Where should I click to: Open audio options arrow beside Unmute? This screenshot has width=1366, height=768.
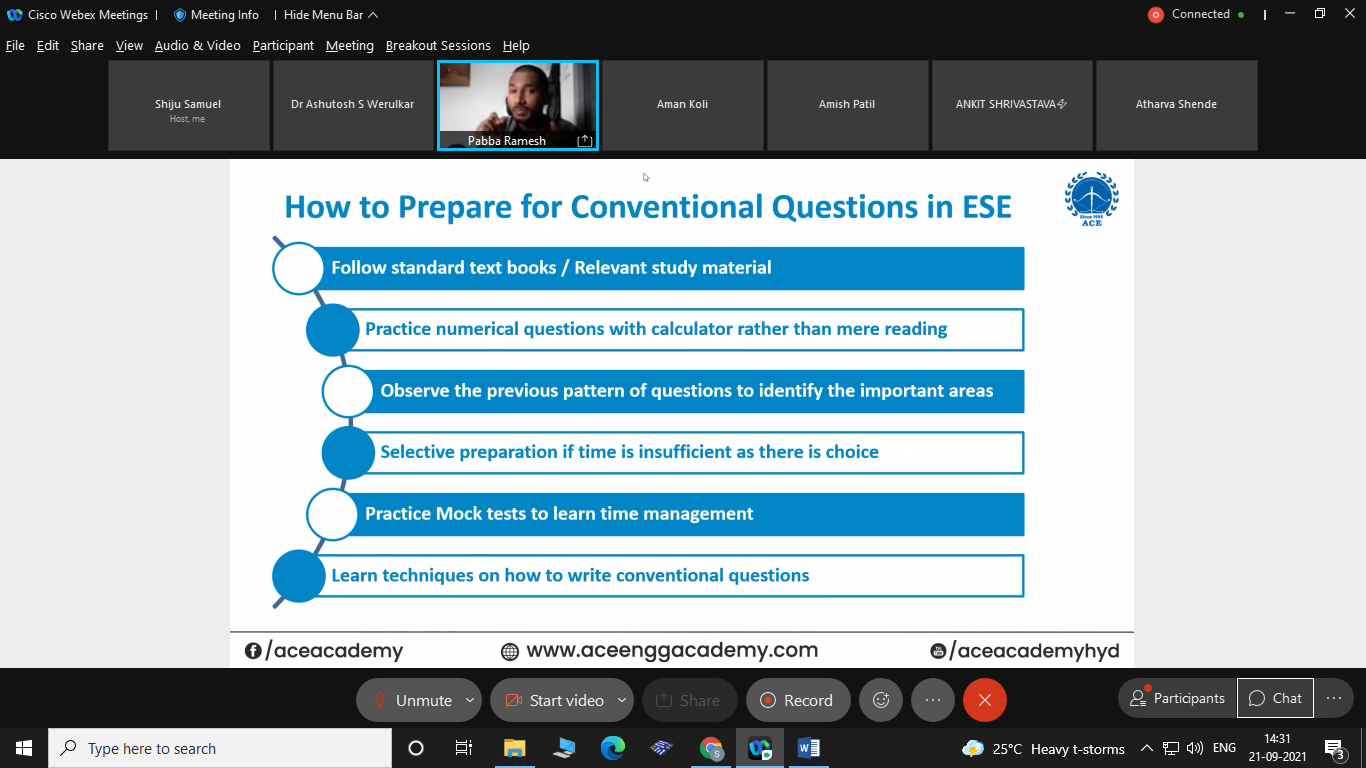tap(470, 700)
